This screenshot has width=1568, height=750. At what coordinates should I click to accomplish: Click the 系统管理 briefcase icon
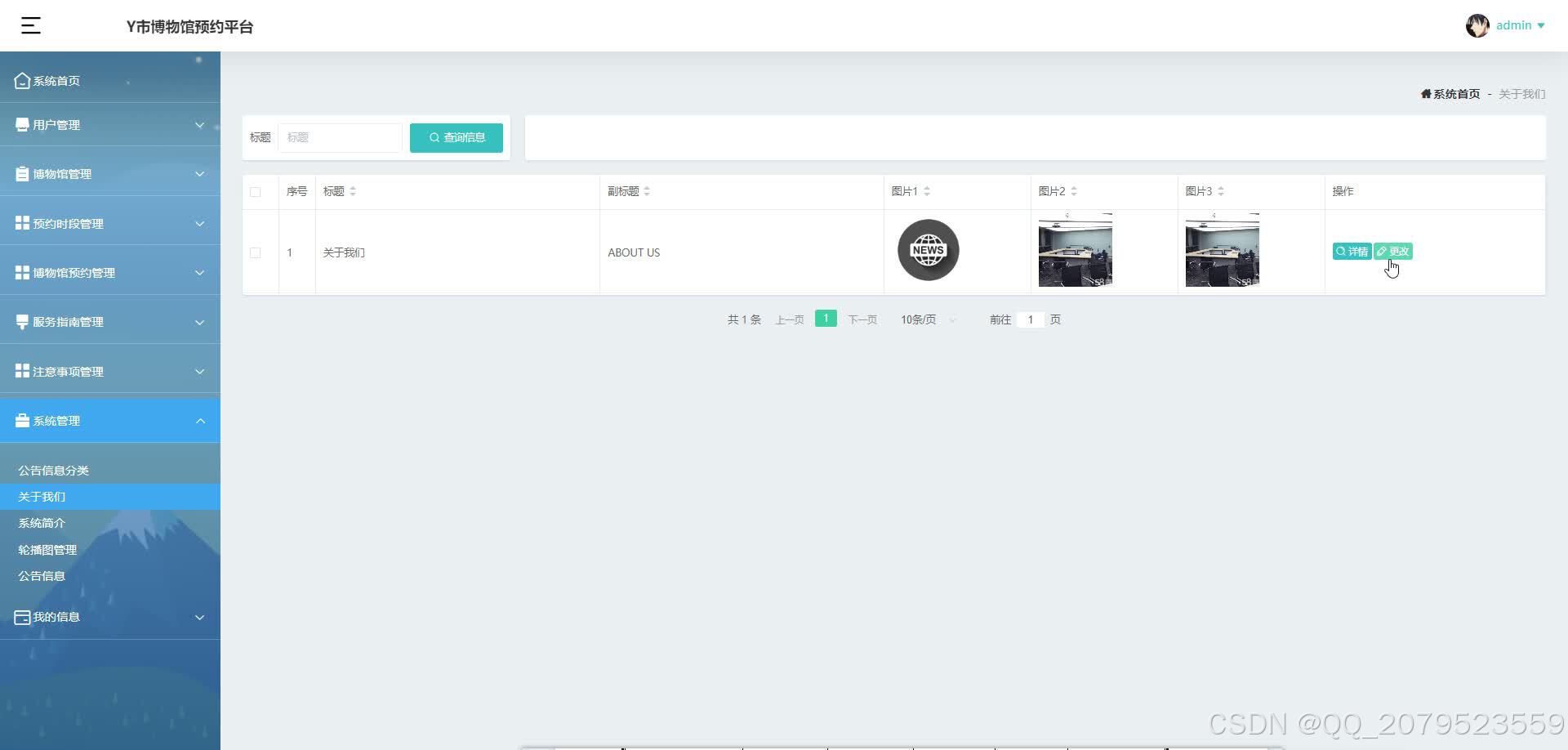point(22,420)
